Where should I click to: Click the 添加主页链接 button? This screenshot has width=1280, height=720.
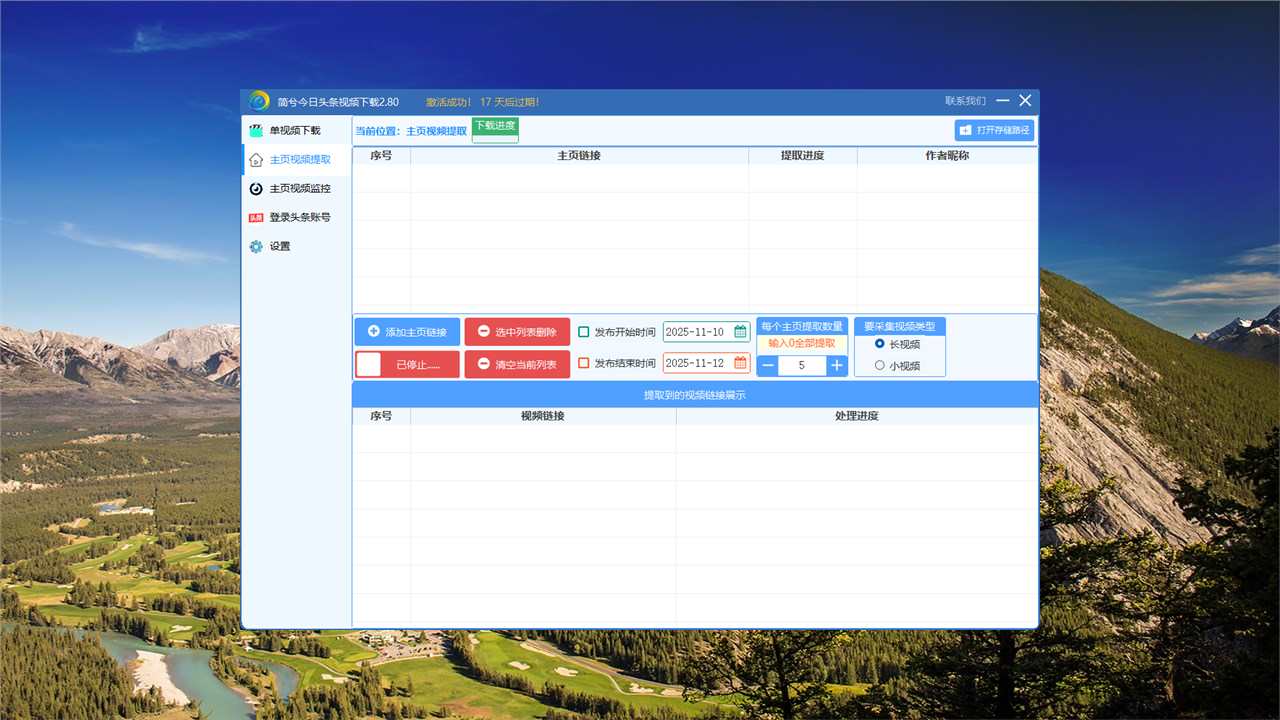(407, 332)
